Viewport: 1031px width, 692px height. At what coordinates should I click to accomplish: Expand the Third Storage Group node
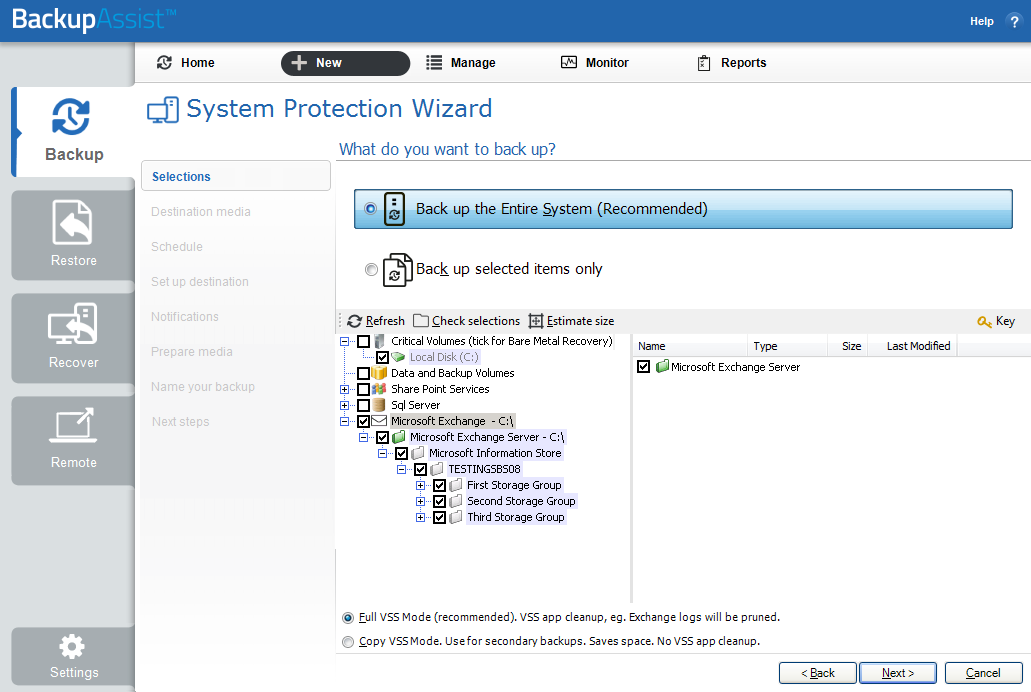pos(420,517)
